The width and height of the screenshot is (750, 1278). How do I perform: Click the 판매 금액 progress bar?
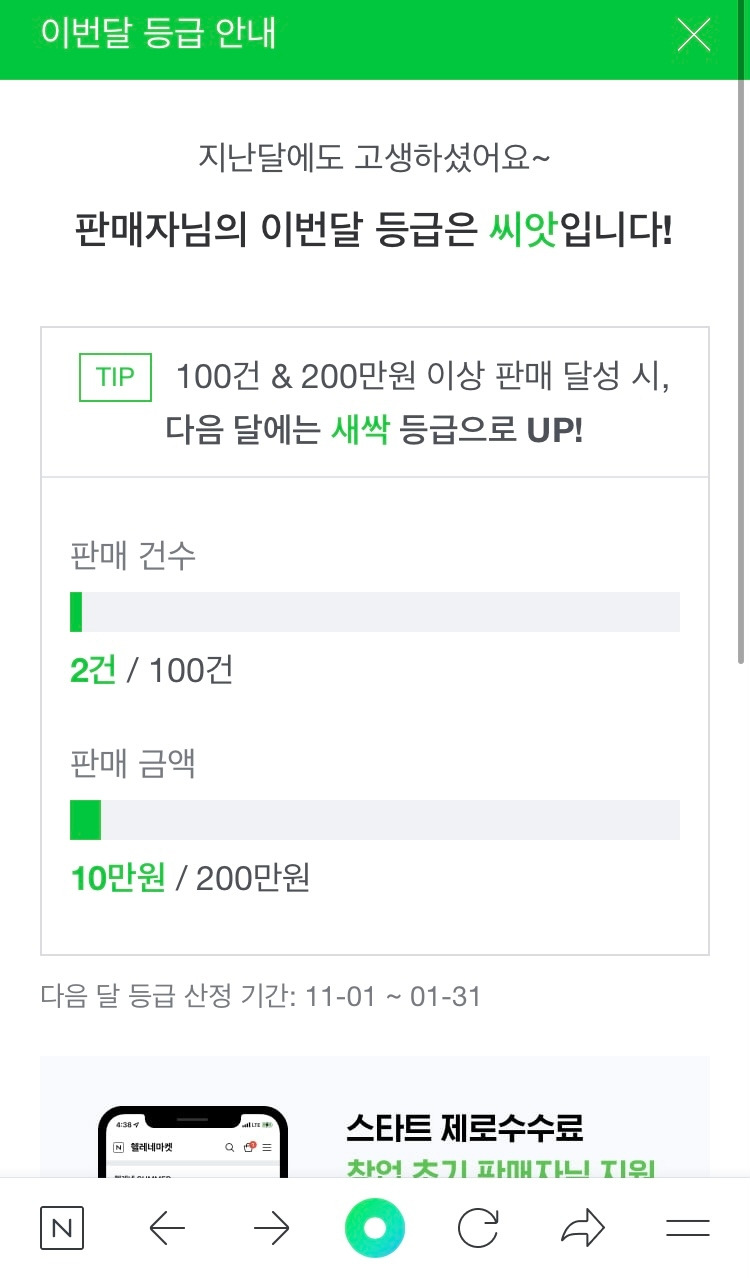pyautogui.click(x=375, y=820)
